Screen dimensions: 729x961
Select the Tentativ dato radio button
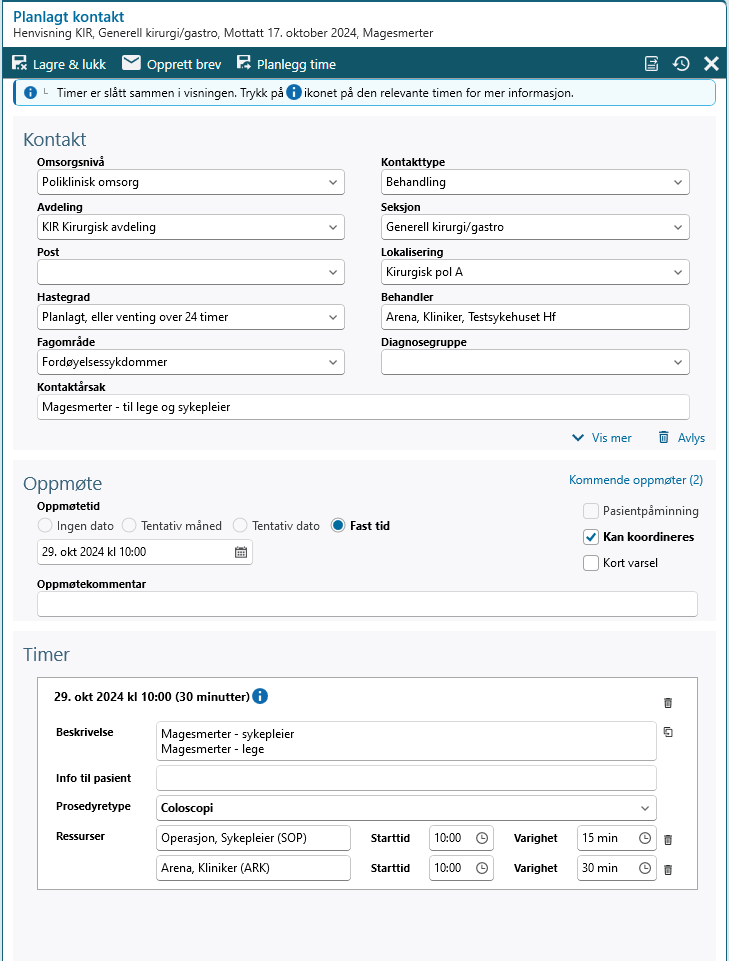pyautogui.click(x=240, y=526)
